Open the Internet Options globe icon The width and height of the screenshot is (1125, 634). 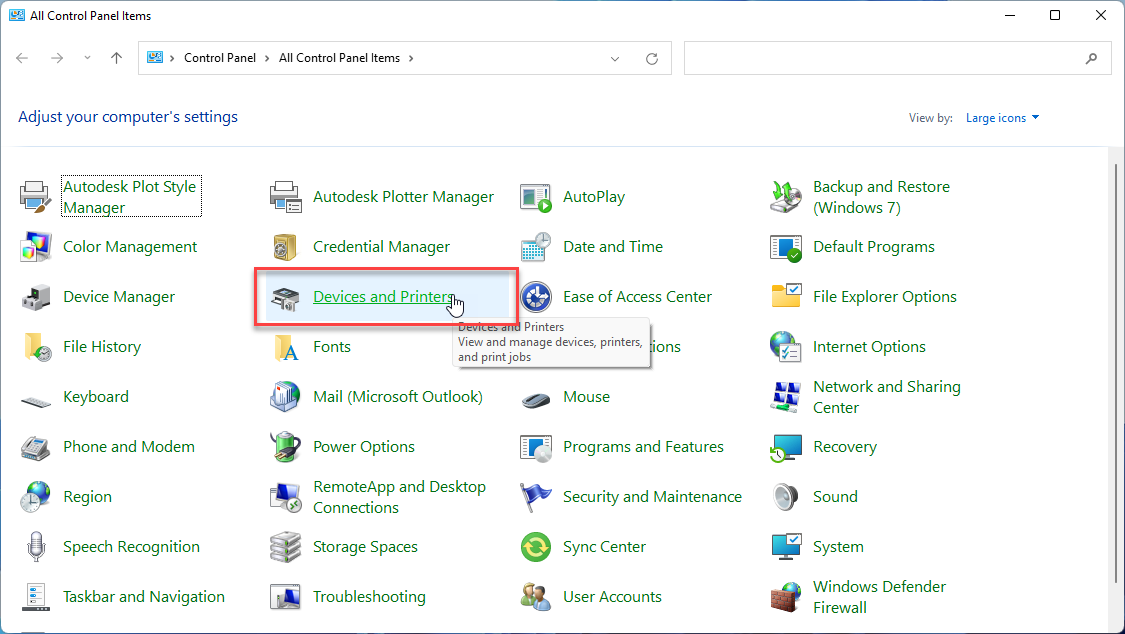[786, 346]
